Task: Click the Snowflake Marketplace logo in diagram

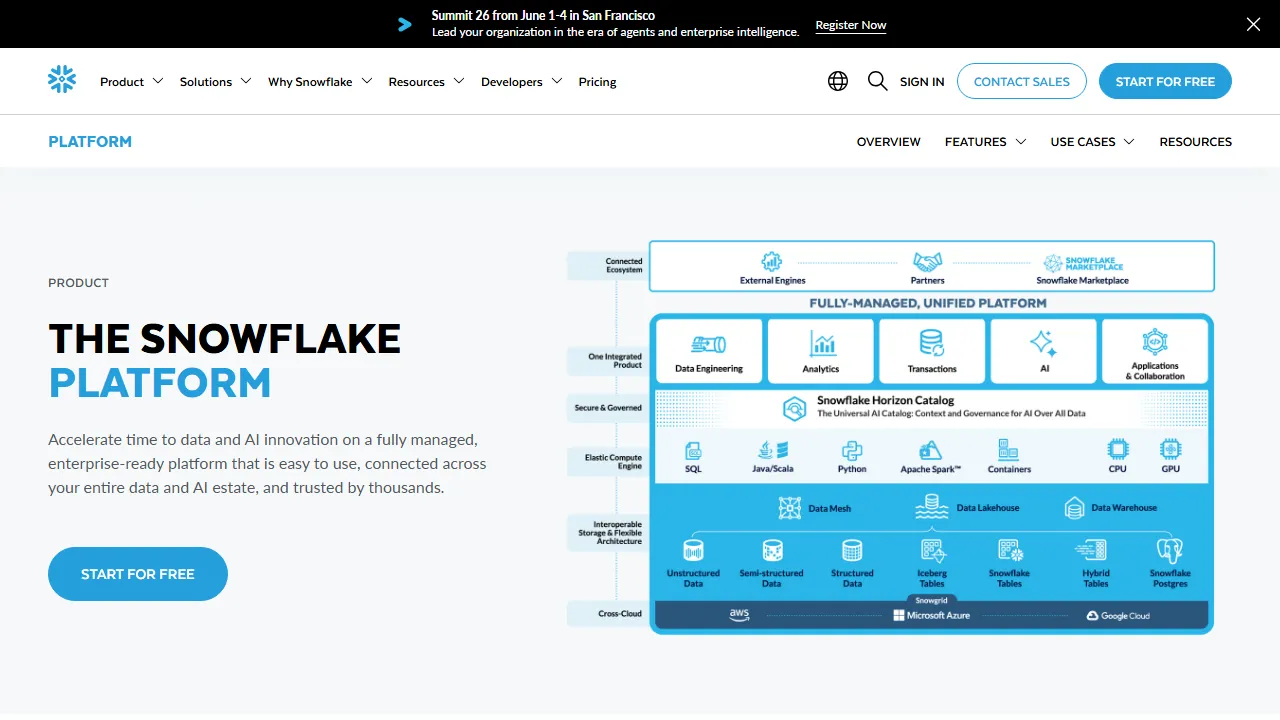Action: pos(1083,263)
